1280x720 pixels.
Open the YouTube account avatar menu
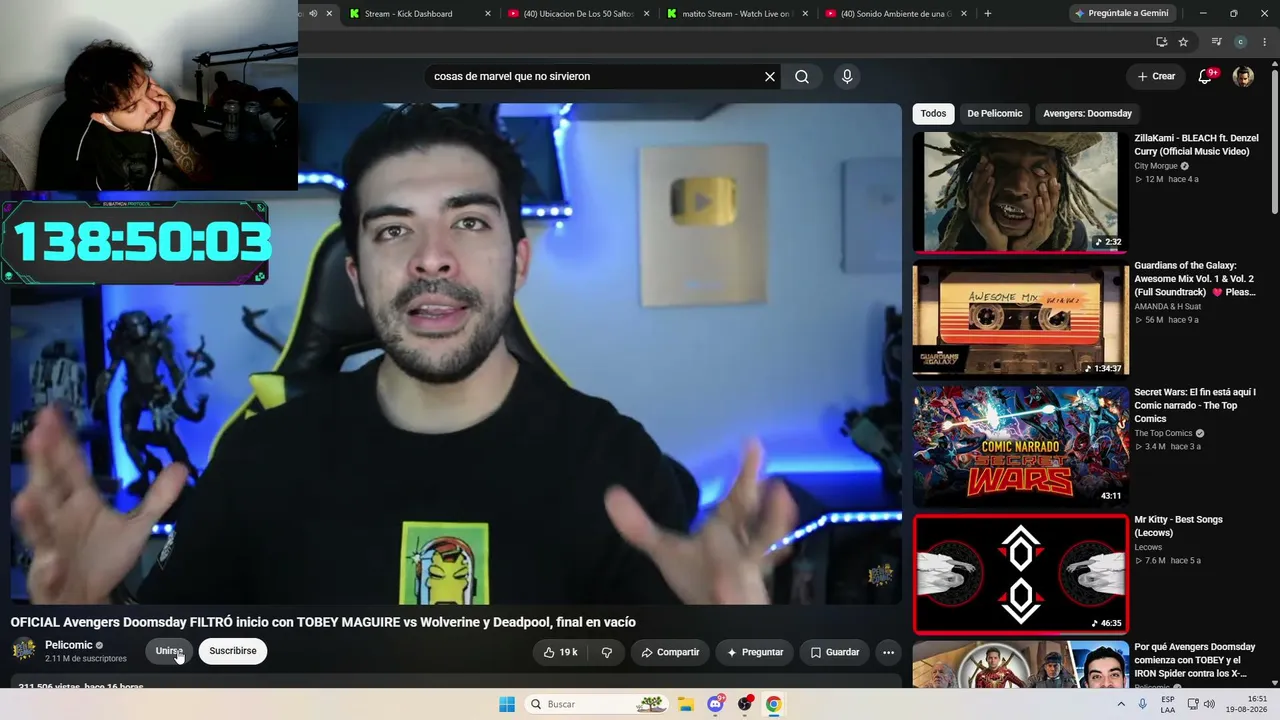pos(1243,76)
